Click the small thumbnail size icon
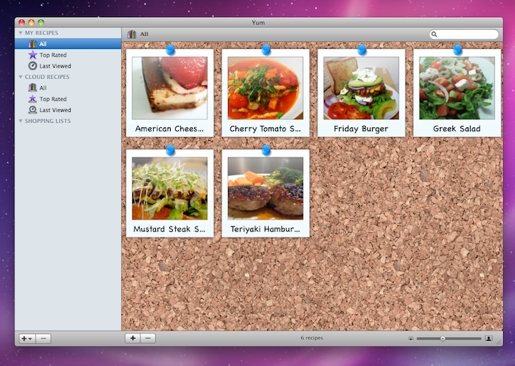The height and width of the screenshot is (366, 515). pyautogui.click(x=411, y=338)
